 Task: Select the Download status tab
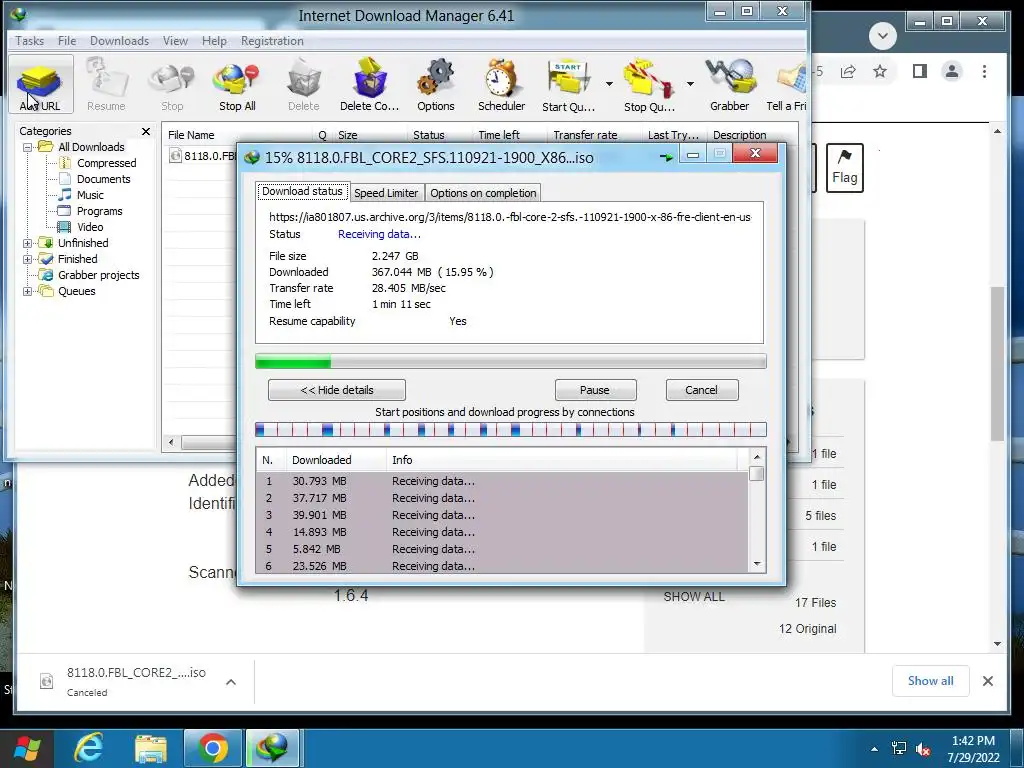tap(302, 191)
